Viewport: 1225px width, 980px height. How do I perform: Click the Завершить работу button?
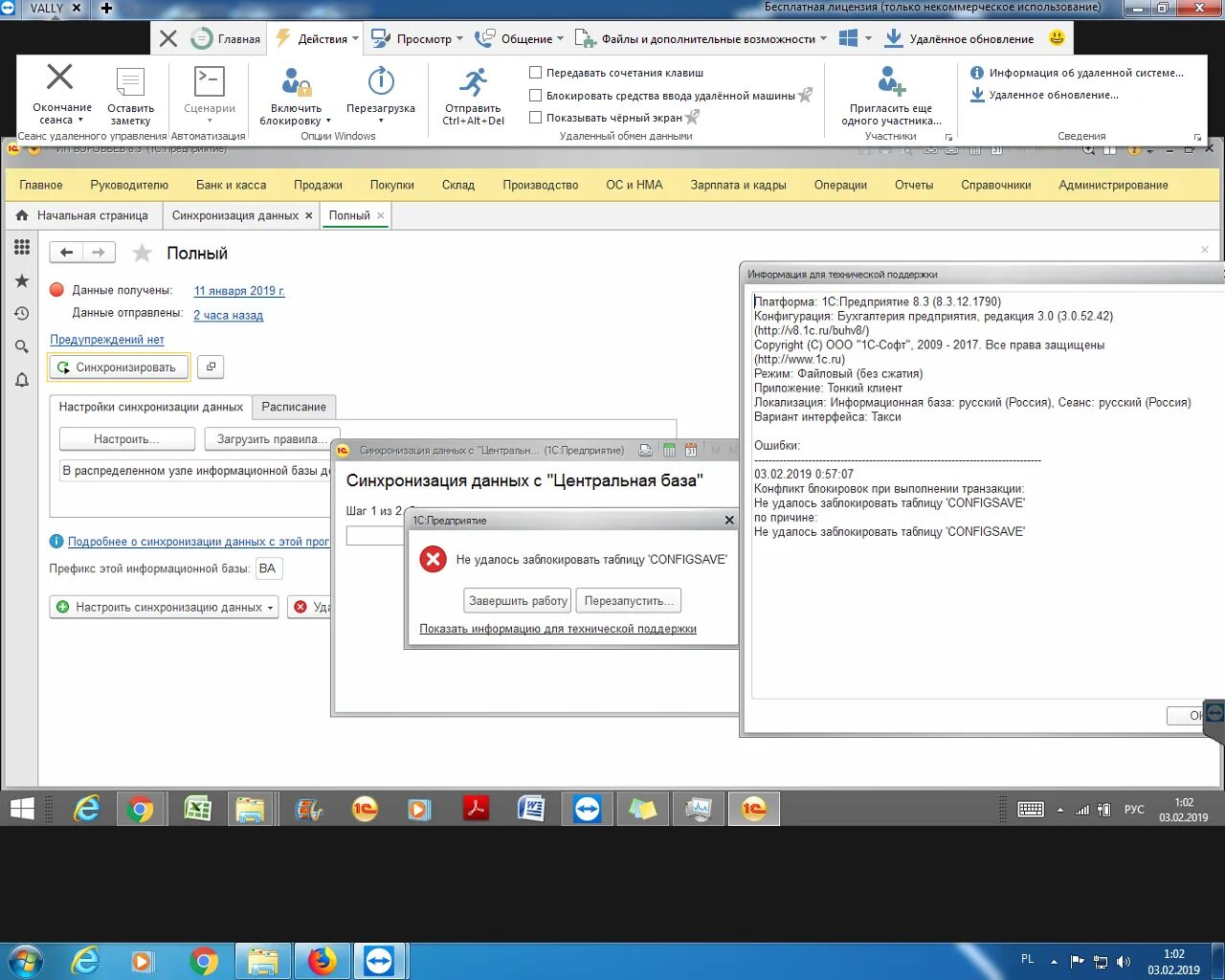click(x=518, y=600)
